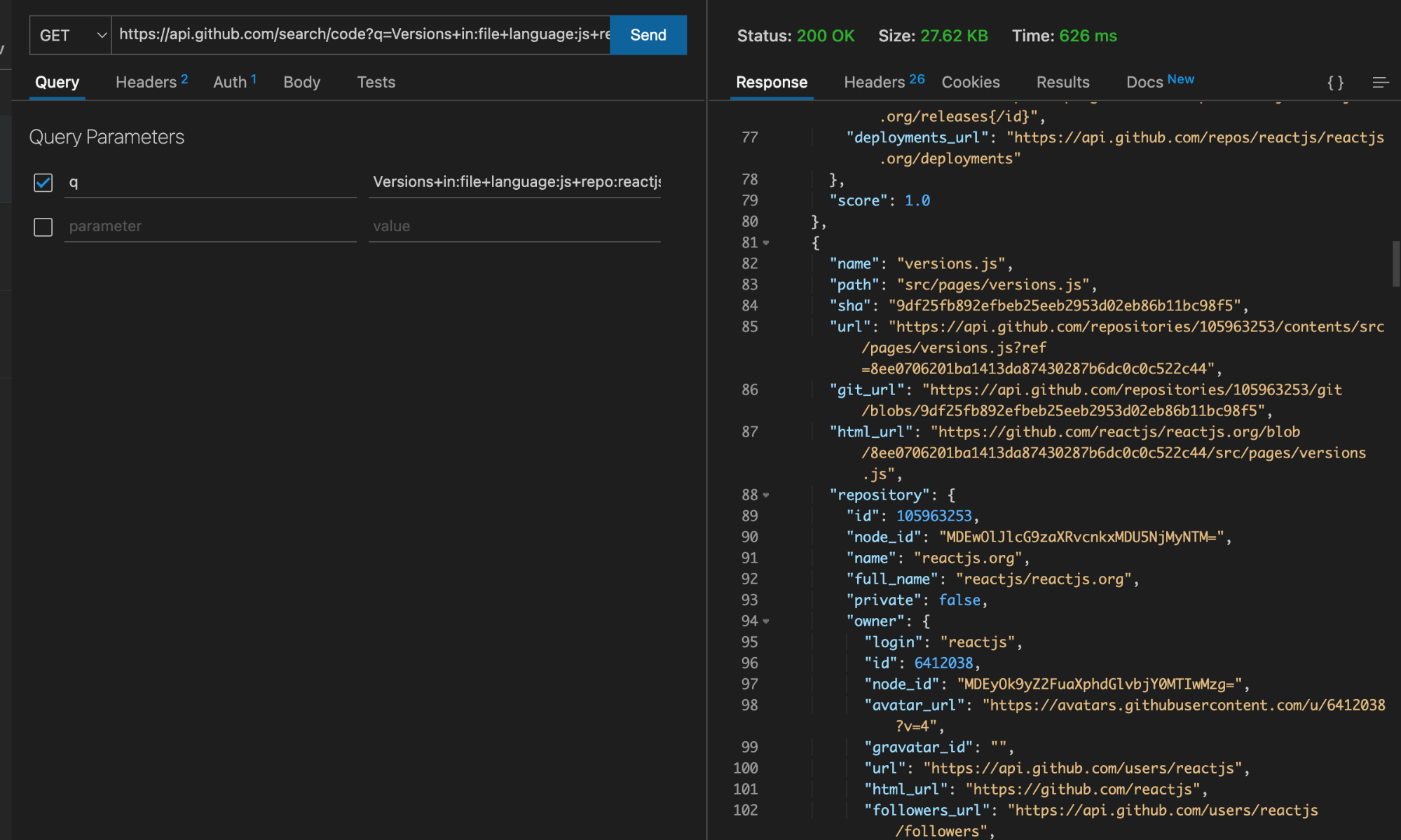
Task: Click the empty parameter name field
Action: pyautogui.click(x=210, y=226)
